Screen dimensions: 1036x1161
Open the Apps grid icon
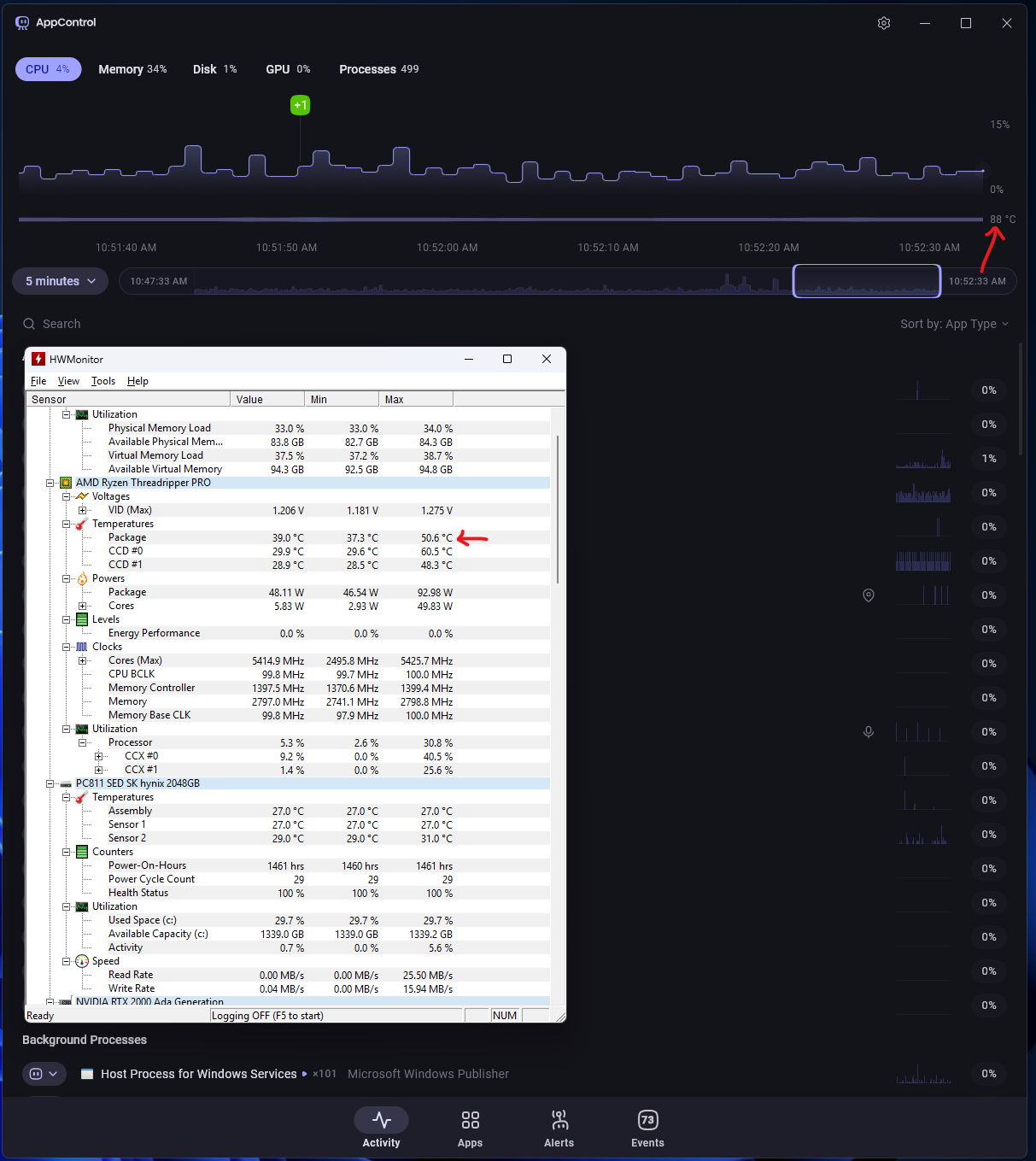point(470,1120)
